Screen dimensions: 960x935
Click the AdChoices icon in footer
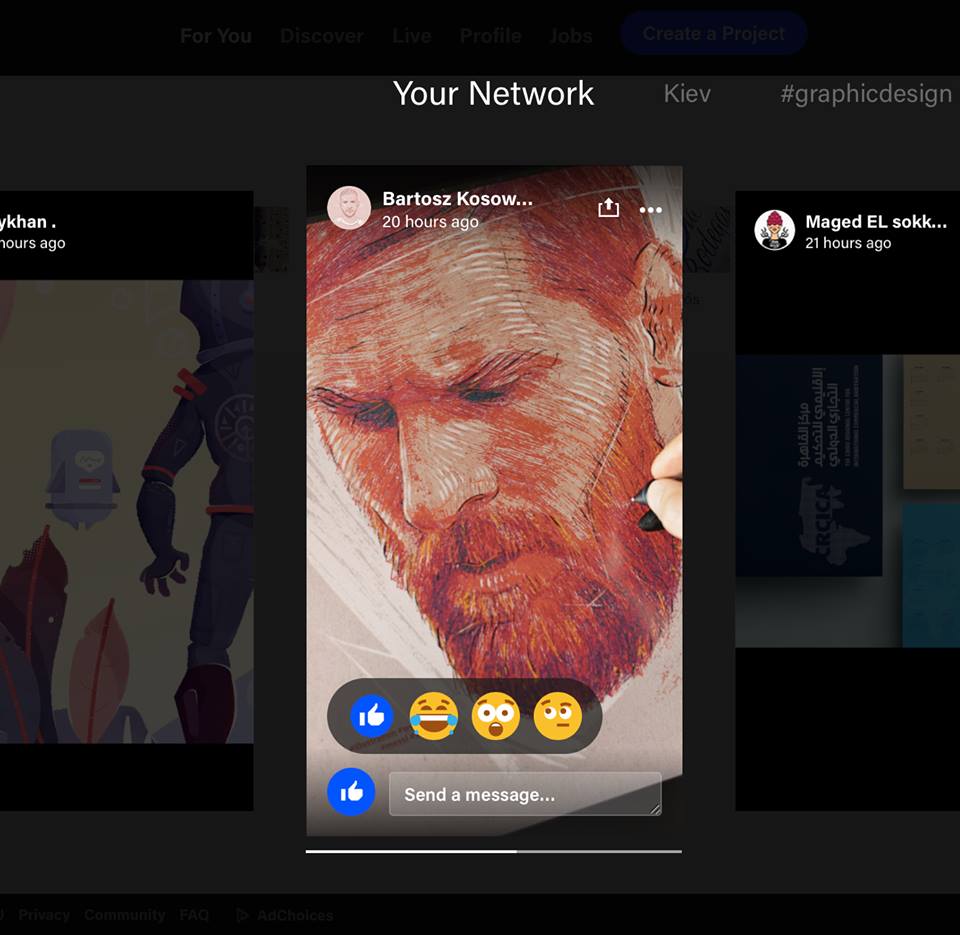click(x=242, y=915)
